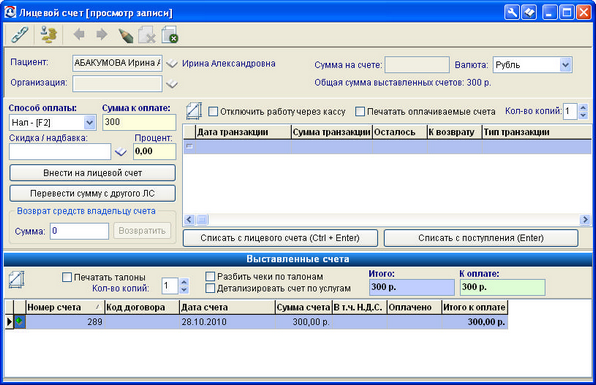Open the Валюта dropdown showing Рубль
This screenshot has width=596, height=385.
tap(565, 65)
